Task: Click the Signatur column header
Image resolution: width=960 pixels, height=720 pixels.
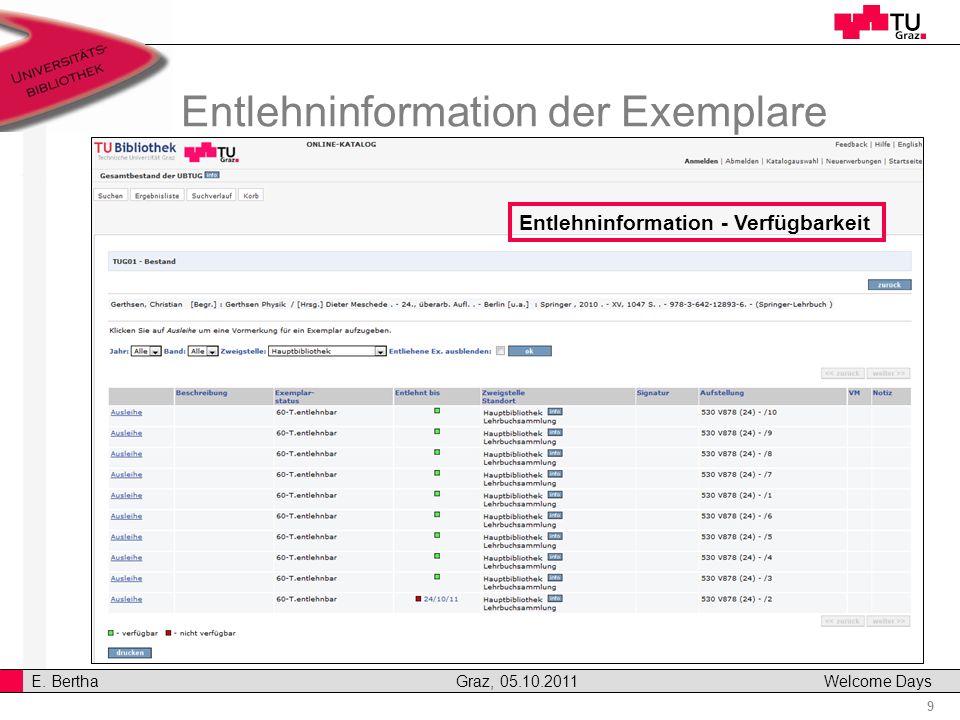Action: [653, 393]
